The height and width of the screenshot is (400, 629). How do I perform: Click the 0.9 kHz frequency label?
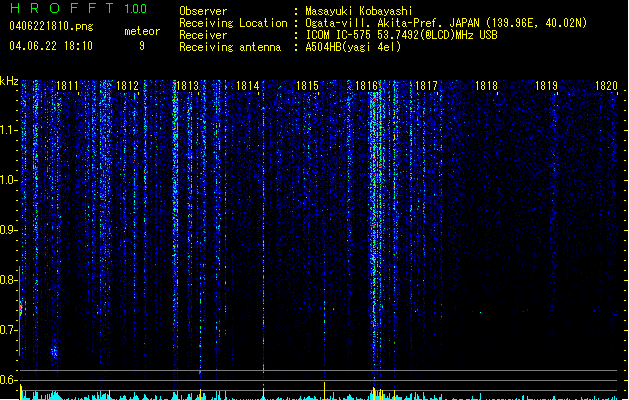tap(9, 230)
